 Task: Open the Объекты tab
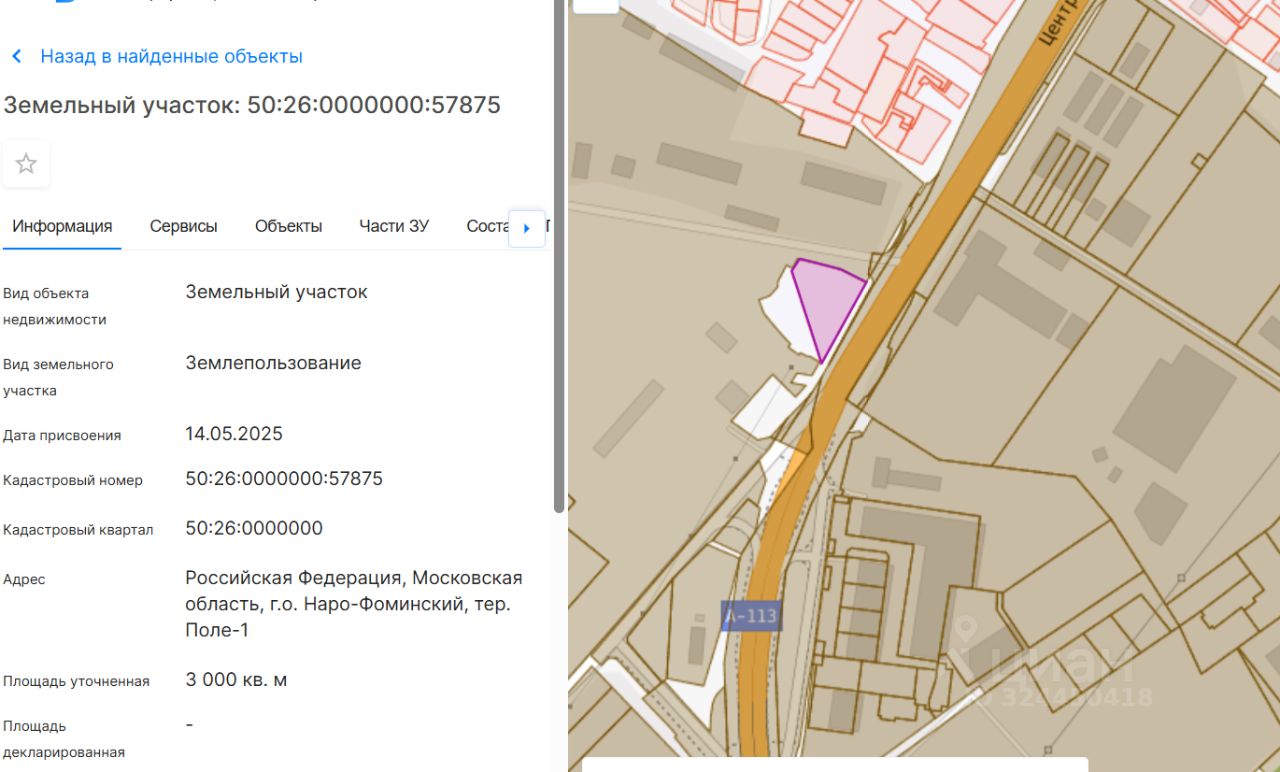click(x=288, y=226)
